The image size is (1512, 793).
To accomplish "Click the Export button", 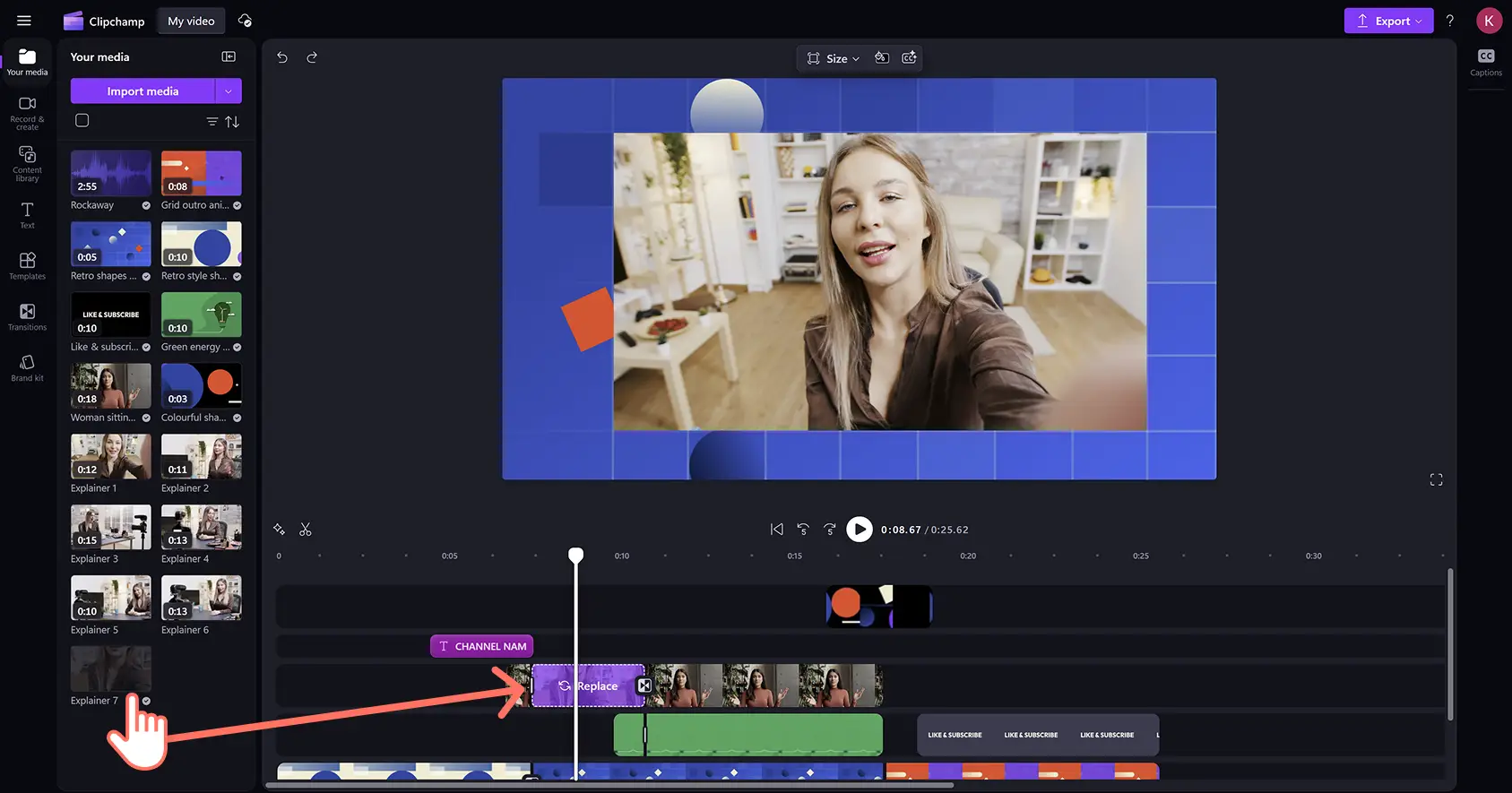I will click(1388, 21).
